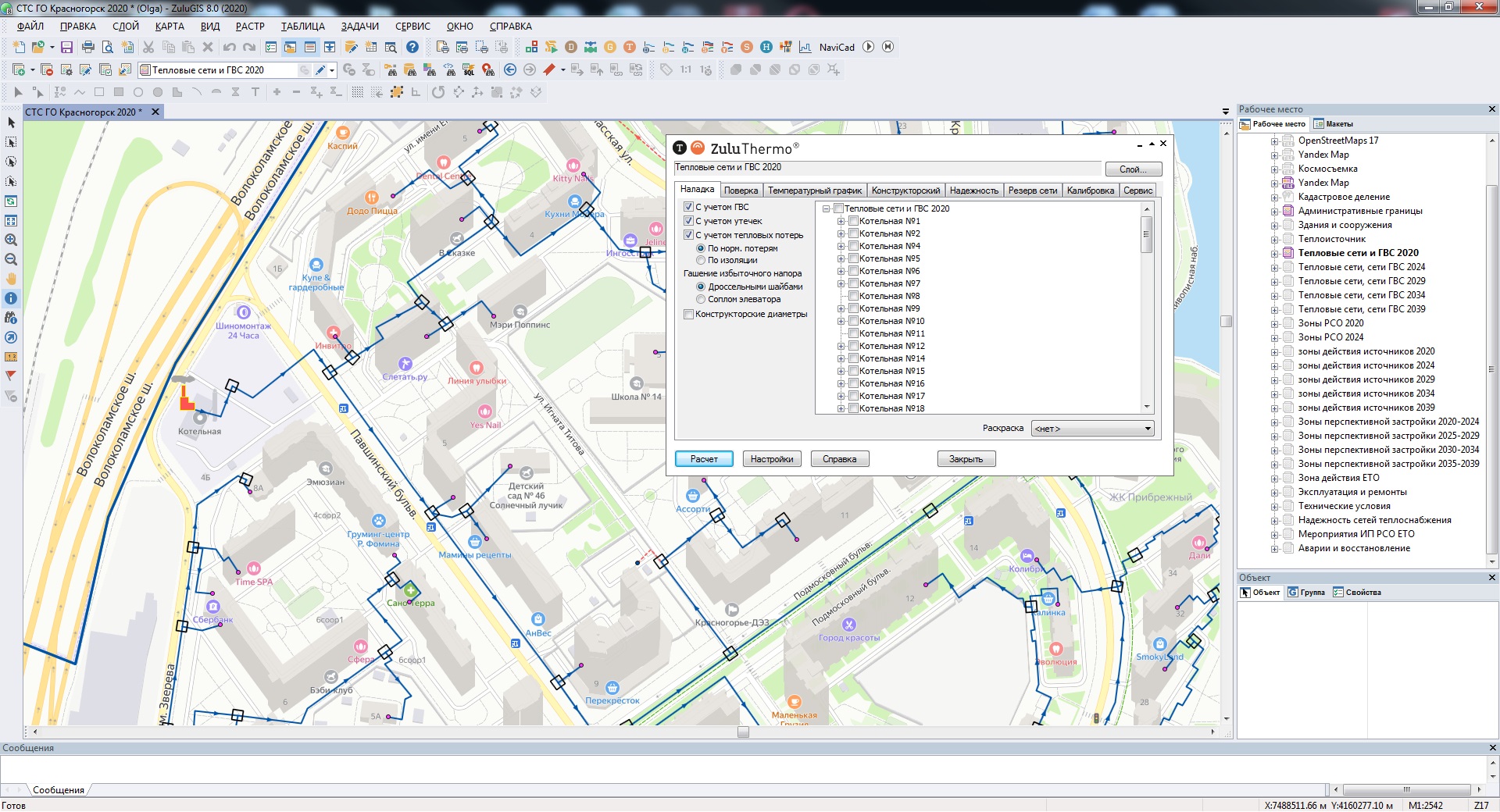This screenshot has height=812, width=1500.
Task: Click the brown D module icon
Action: click(x=571, y=47)
